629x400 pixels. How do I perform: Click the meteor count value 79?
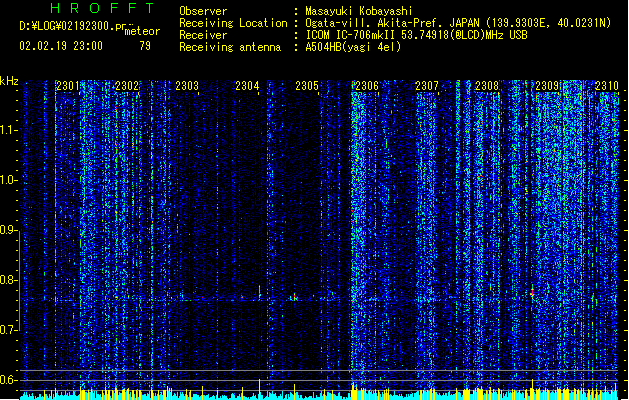click(145, 46)
